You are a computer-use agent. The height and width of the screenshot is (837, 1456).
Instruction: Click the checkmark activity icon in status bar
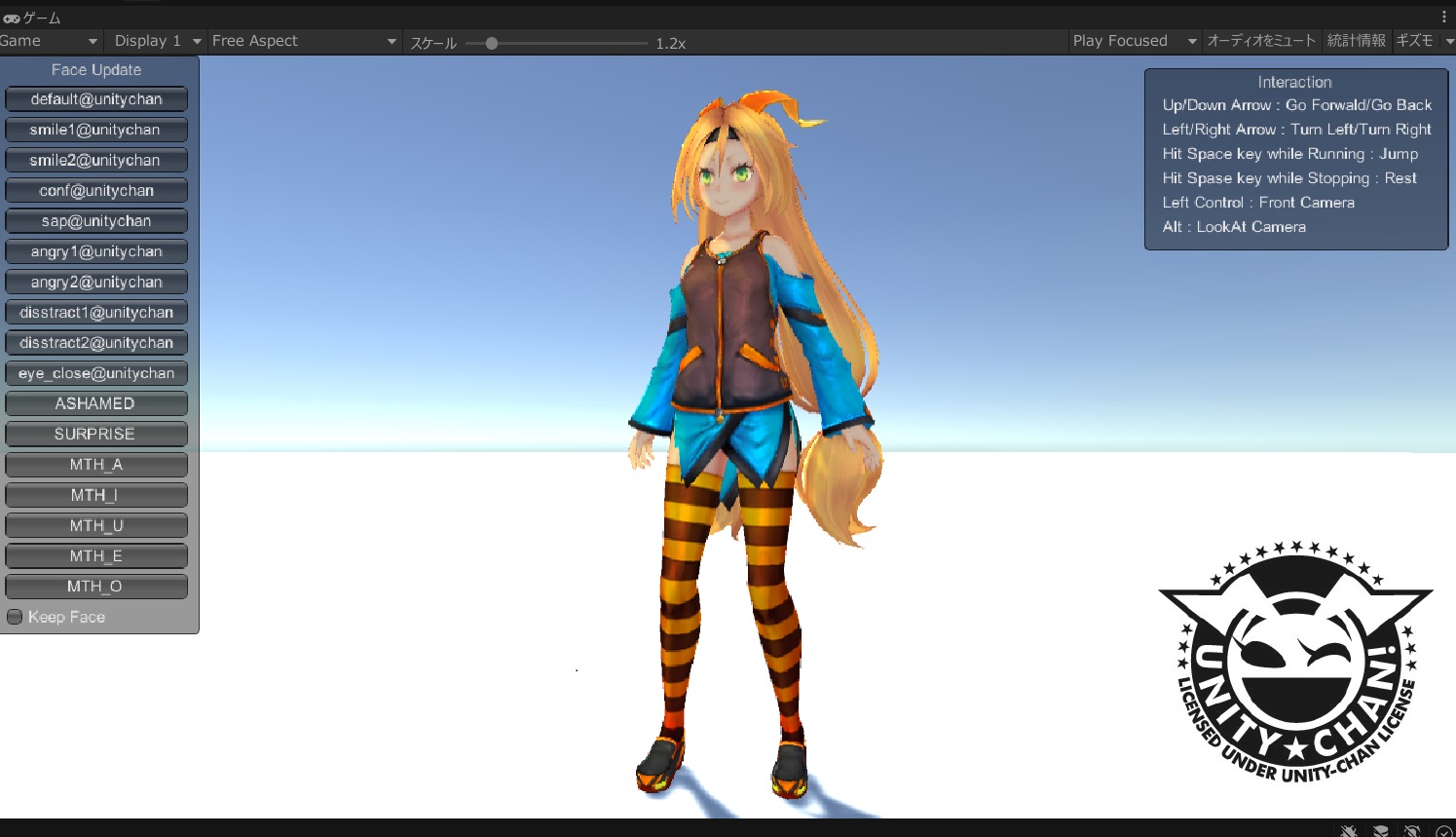pyautogui.click(x=1444, y=830)
